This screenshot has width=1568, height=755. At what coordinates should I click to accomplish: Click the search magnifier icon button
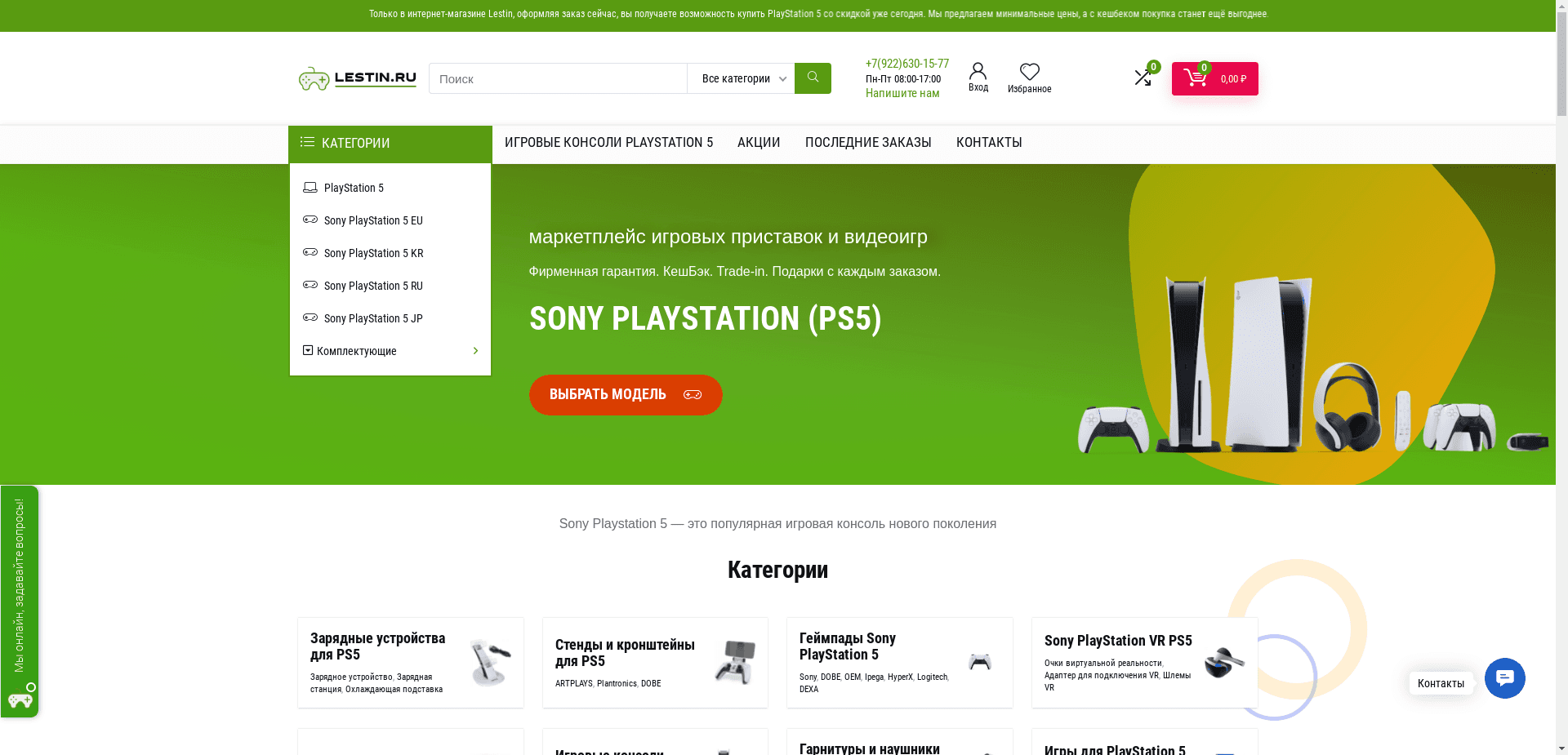coord(813,78)
